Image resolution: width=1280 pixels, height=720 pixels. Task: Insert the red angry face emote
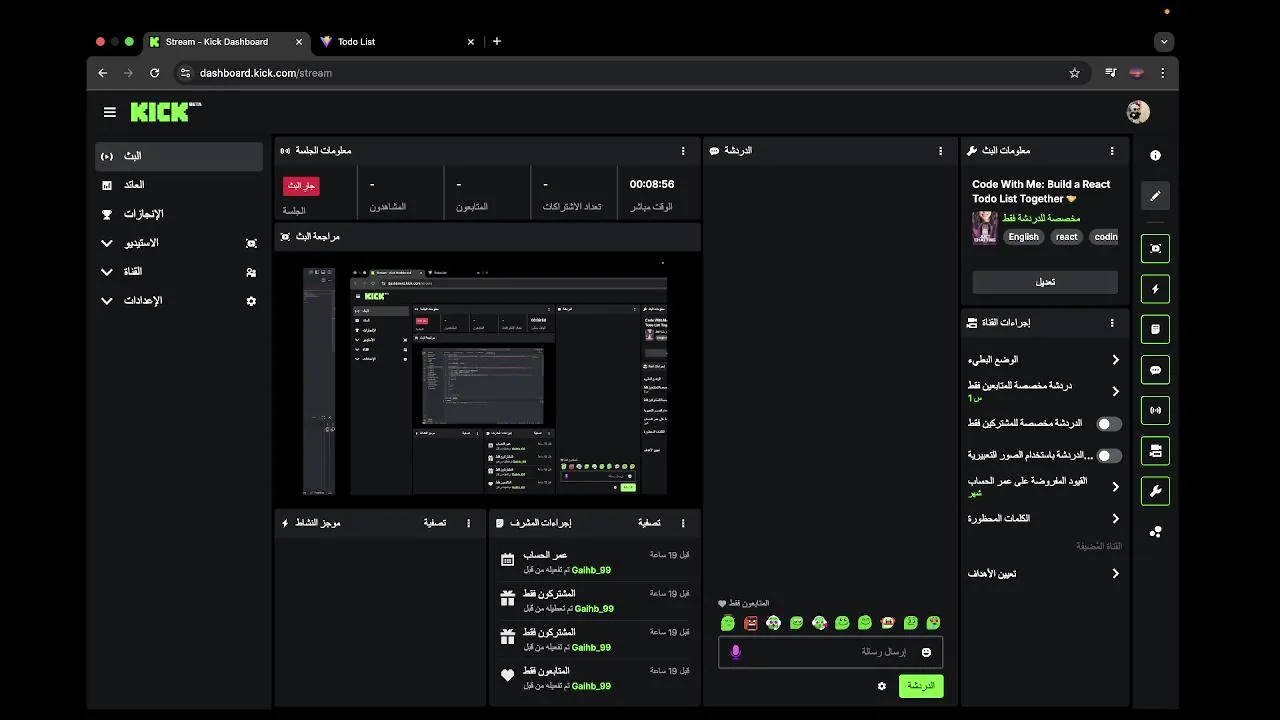(751, 623)
